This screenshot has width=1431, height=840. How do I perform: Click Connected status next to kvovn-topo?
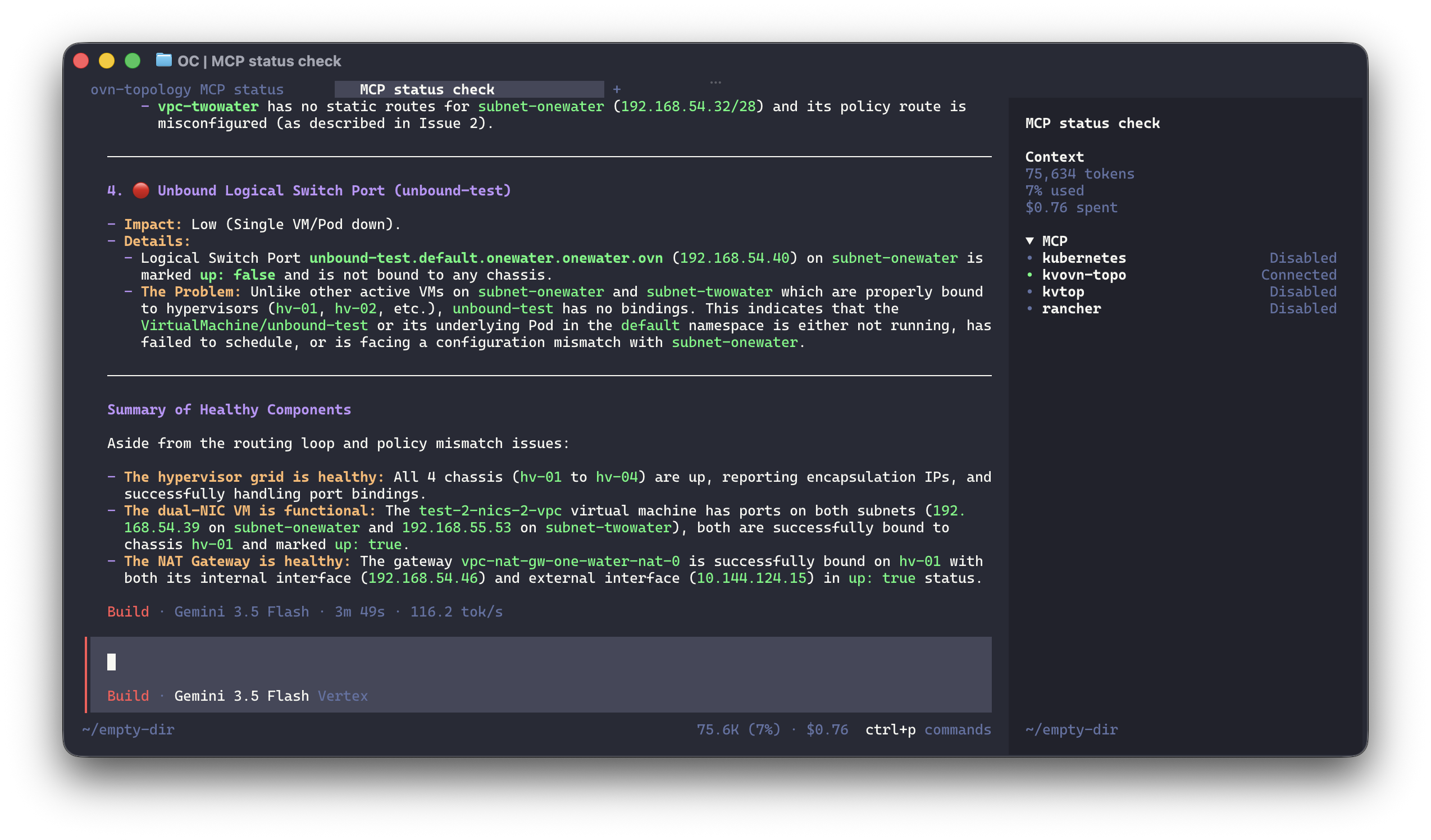click(x=1298, y=275)
